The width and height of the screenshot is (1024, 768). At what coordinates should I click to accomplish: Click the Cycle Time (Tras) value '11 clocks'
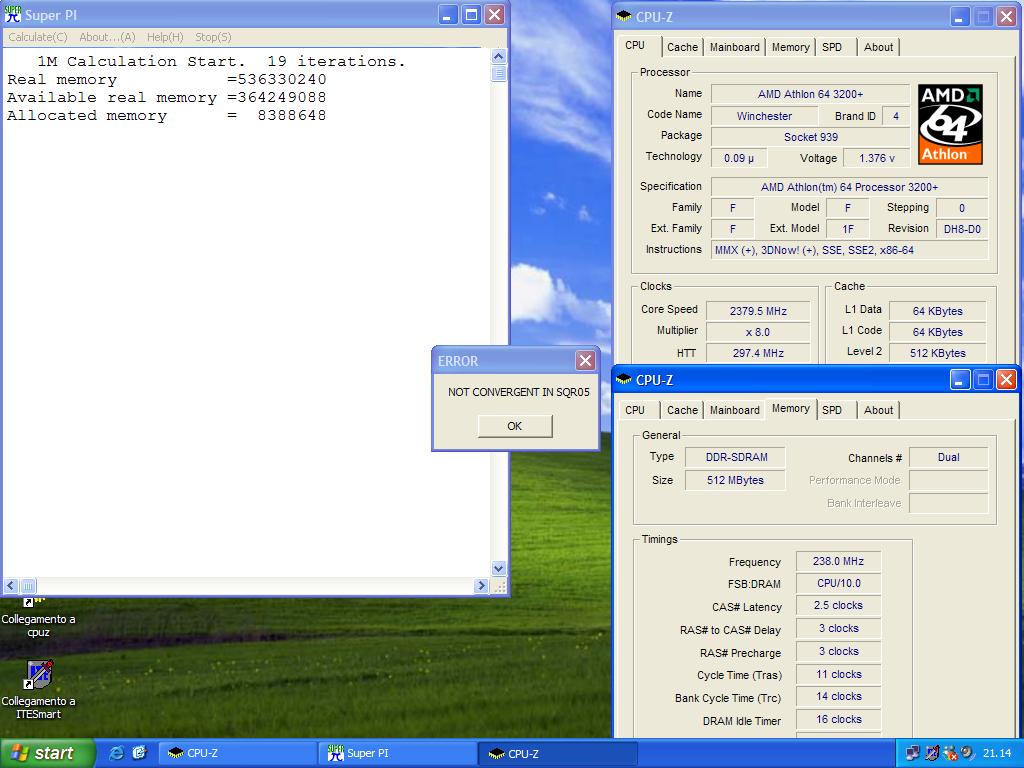click(839, 674)
